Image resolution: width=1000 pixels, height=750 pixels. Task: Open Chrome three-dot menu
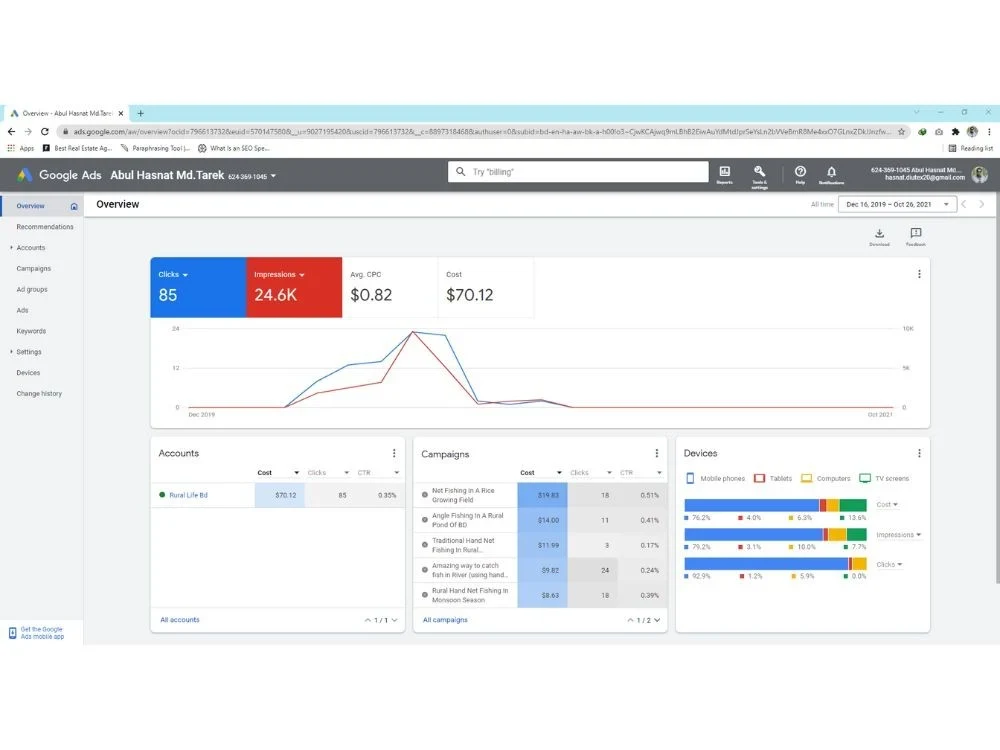pos(989,131)
